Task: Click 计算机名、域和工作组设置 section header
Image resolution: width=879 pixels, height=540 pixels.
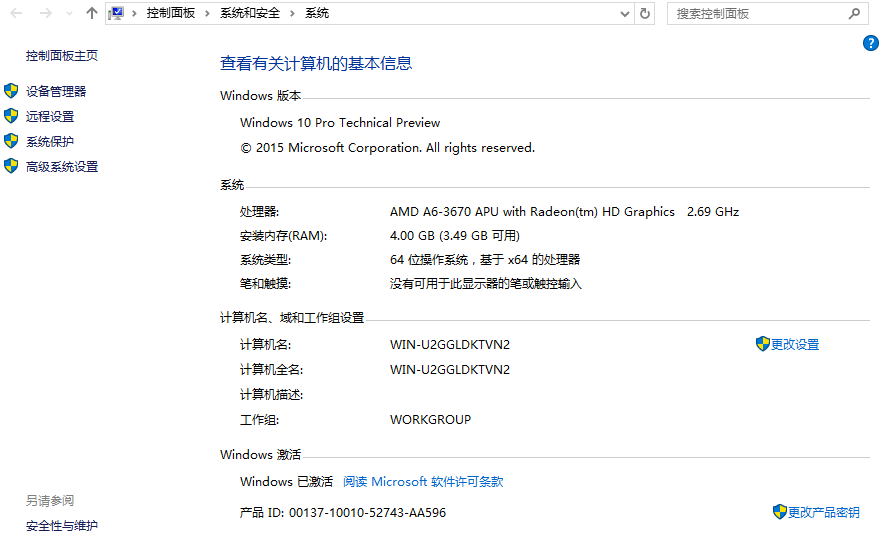Action: tap(292, 318)
